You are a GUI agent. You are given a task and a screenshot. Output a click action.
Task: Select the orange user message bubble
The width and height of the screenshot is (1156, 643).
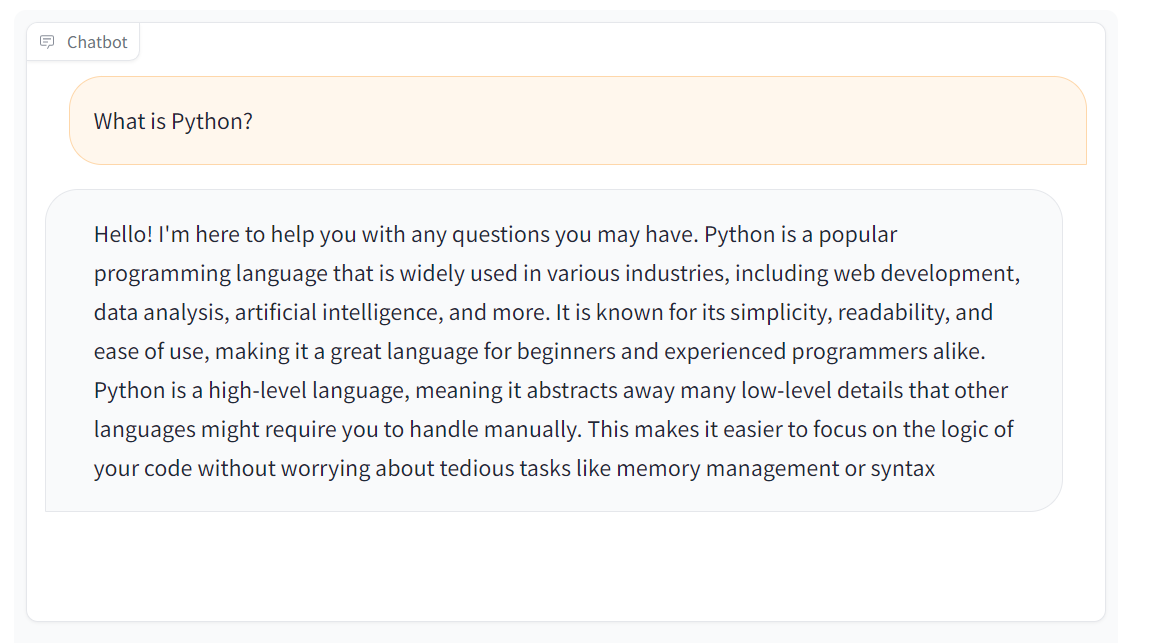578,121
